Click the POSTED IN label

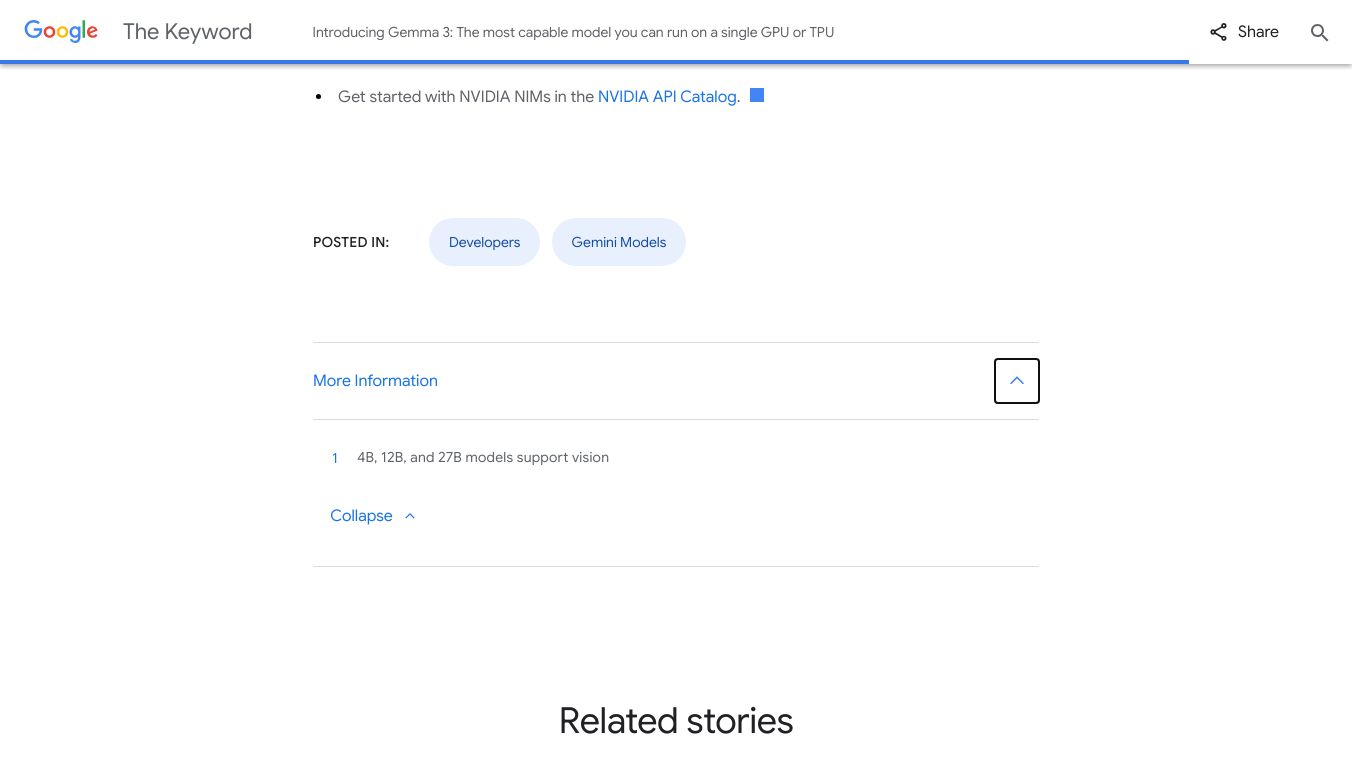click(x=351, y=242)
